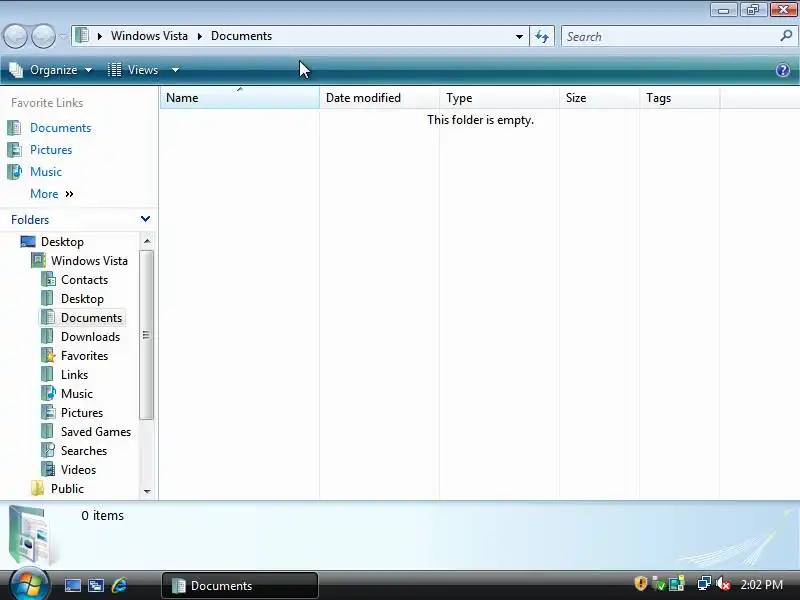
Task: Select Videos in the folder tree
Action: (x=78, y=469)
